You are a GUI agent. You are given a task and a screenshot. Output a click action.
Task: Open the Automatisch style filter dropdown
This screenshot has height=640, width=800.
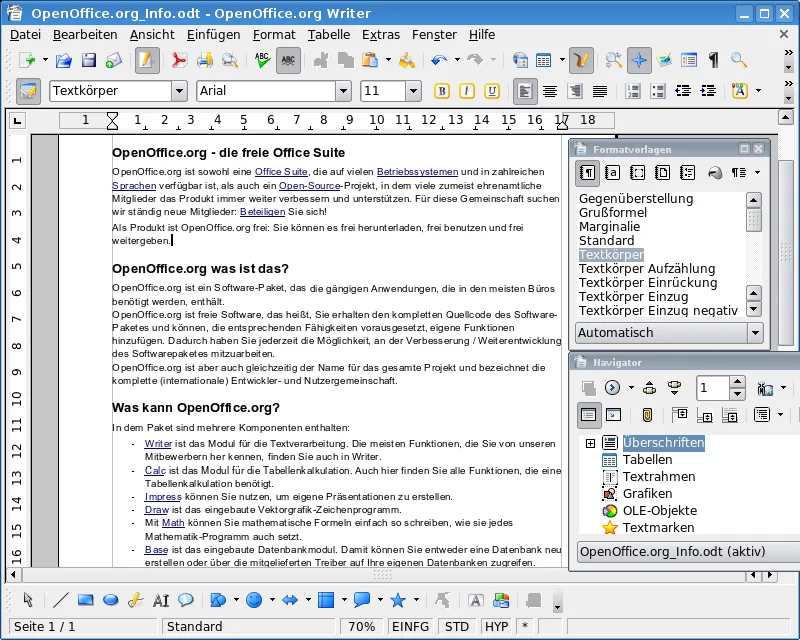pyautogui.click(x=755, y=333)
